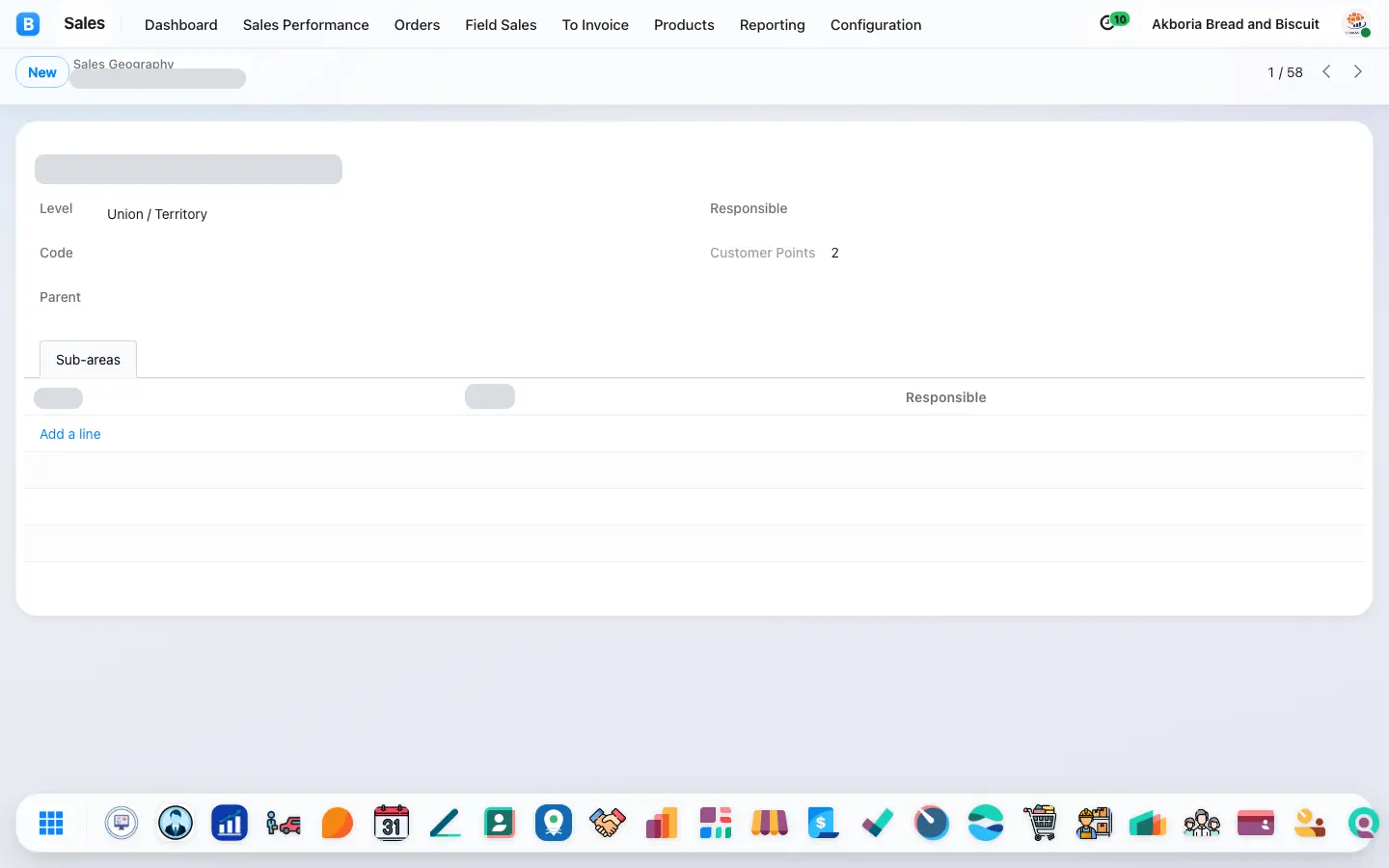The image size is (1389, 868).
Task: Open the shopping cart app in dock
Action: (1040, 823)
